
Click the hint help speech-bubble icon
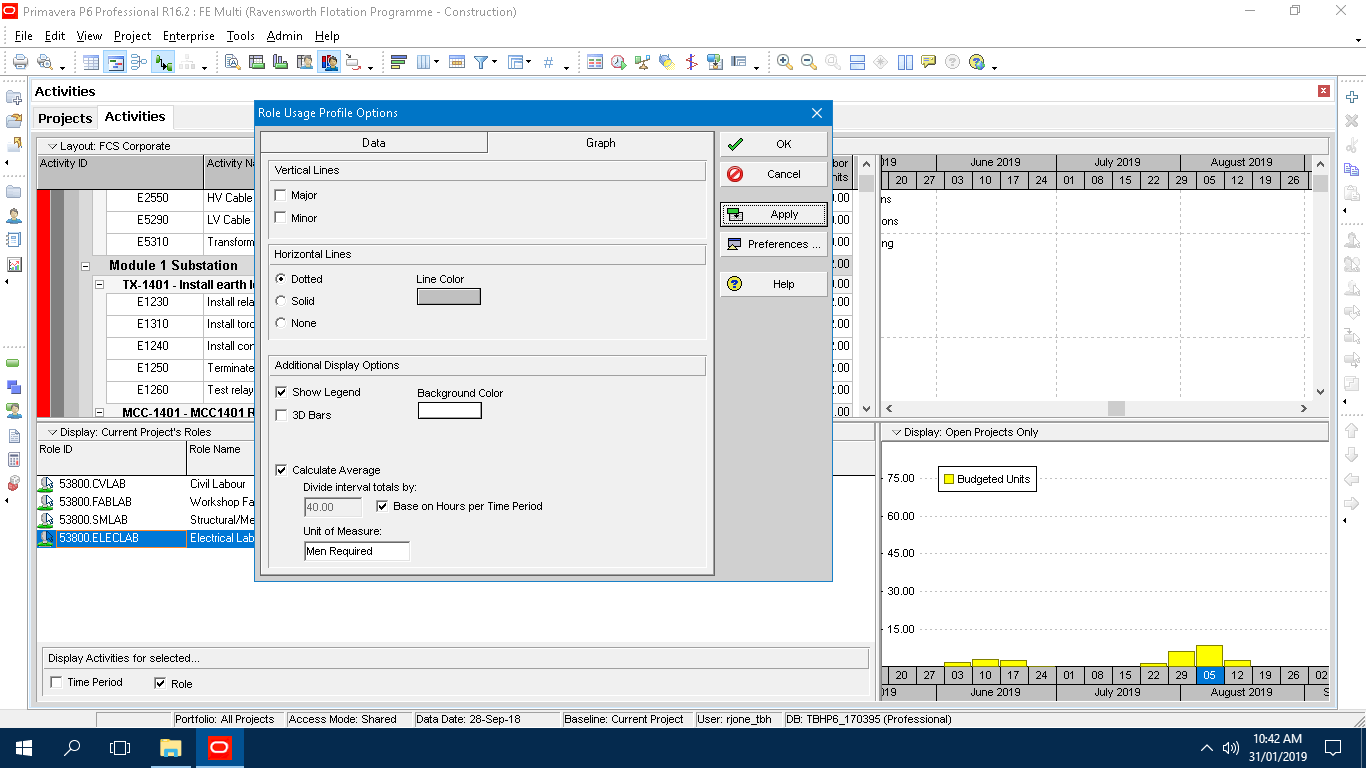(929, 61)
